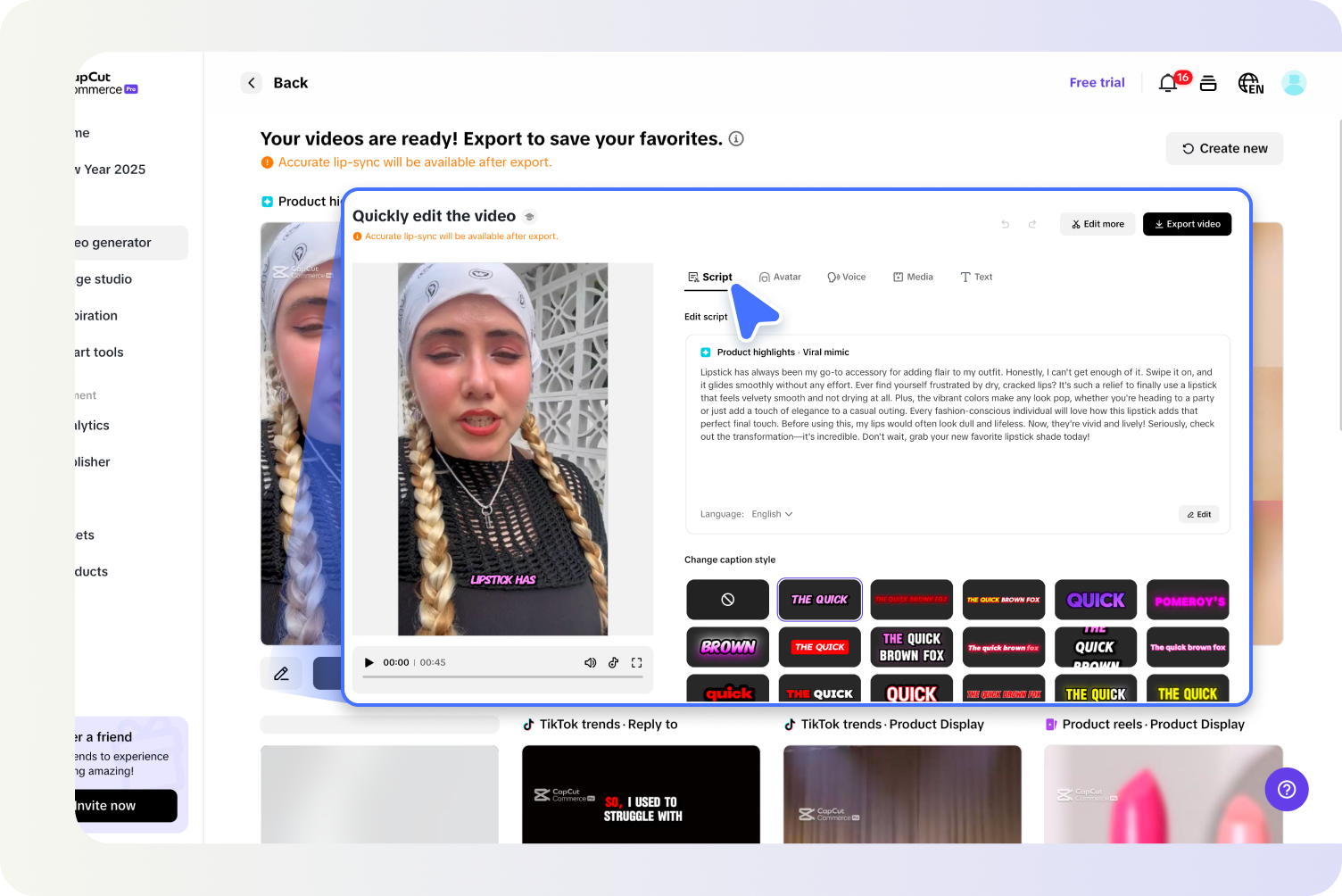Undo the last edit with the back arrow
This screenshot has height=896, width=1342.
1005,224
